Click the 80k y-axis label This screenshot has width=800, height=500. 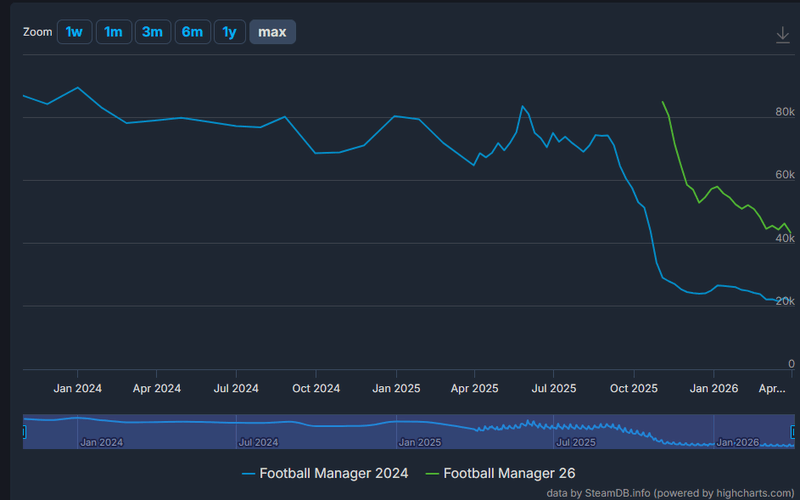[x=785, y=112]
